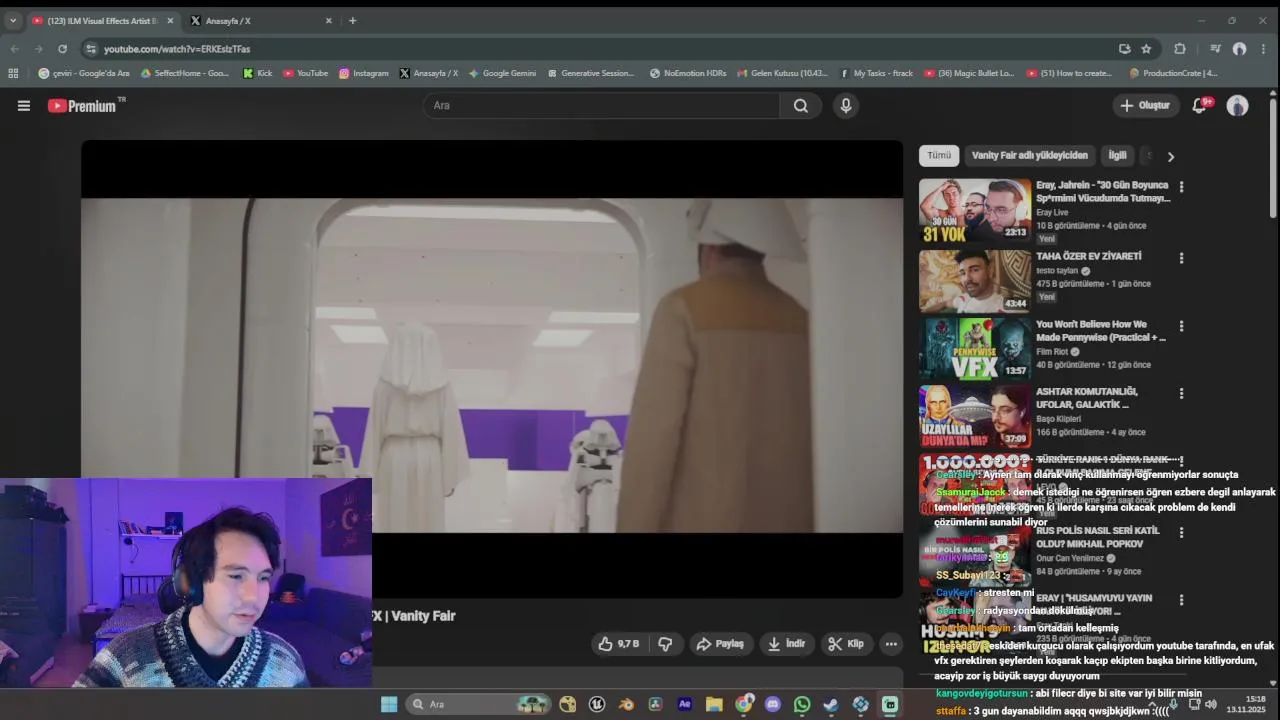Open options for ASHTAR KOMUTANLIĞI video
Screen dimensions: 1280x720
click(1181, 394)
